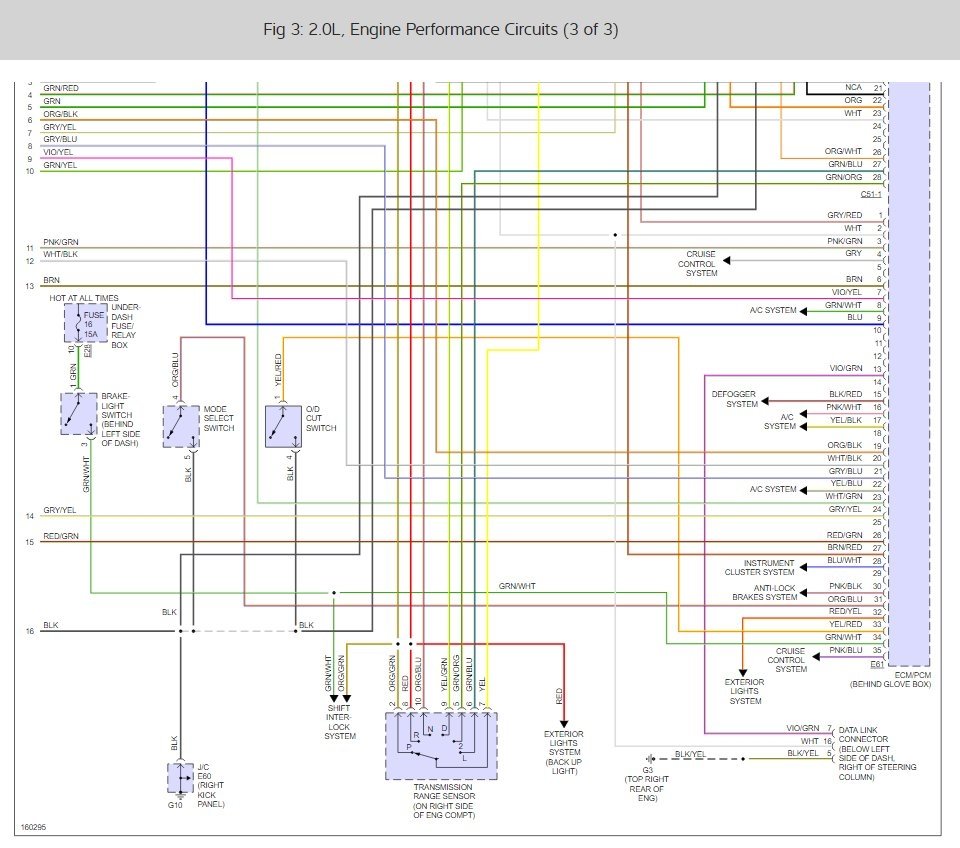Click the 'BLU/WHT' wire label at pin 28
The width and height of the screenshot is (960, 848).
click(x=844, y=560)
